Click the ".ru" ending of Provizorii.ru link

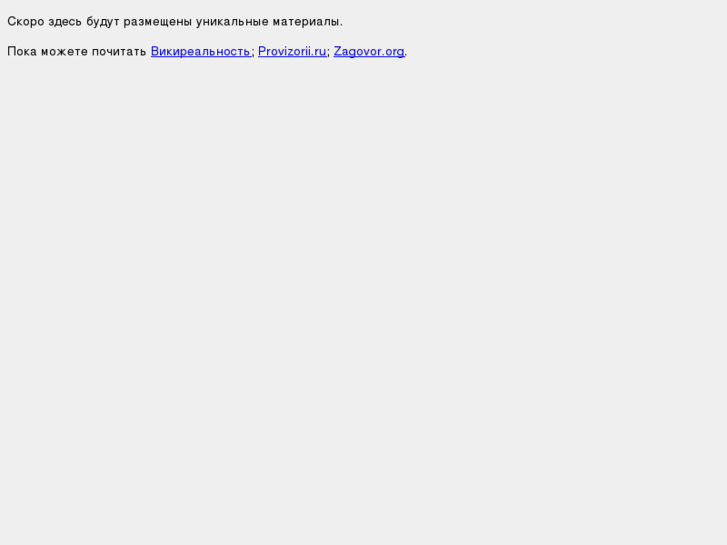[x=319, y=51]
